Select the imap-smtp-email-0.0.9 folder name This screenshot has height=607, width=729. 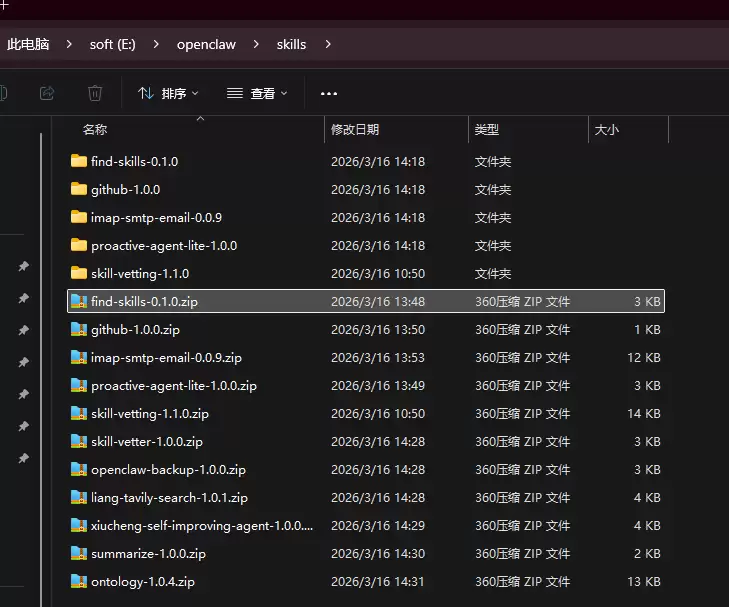coord(156,218)
